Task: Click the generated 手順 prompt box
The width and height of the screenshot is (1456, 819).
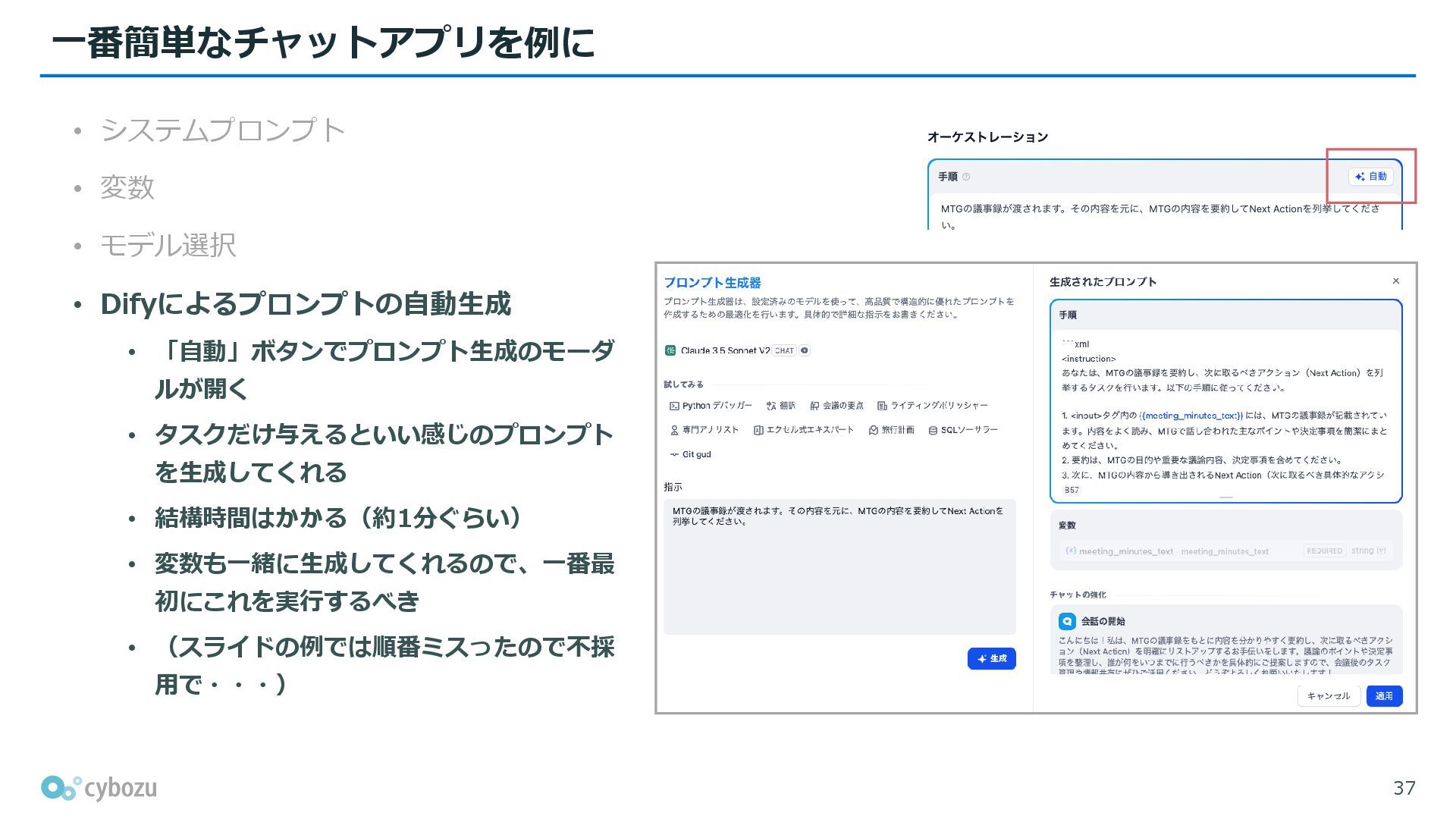Action: pyautogui.click(x=1226, y=401)
